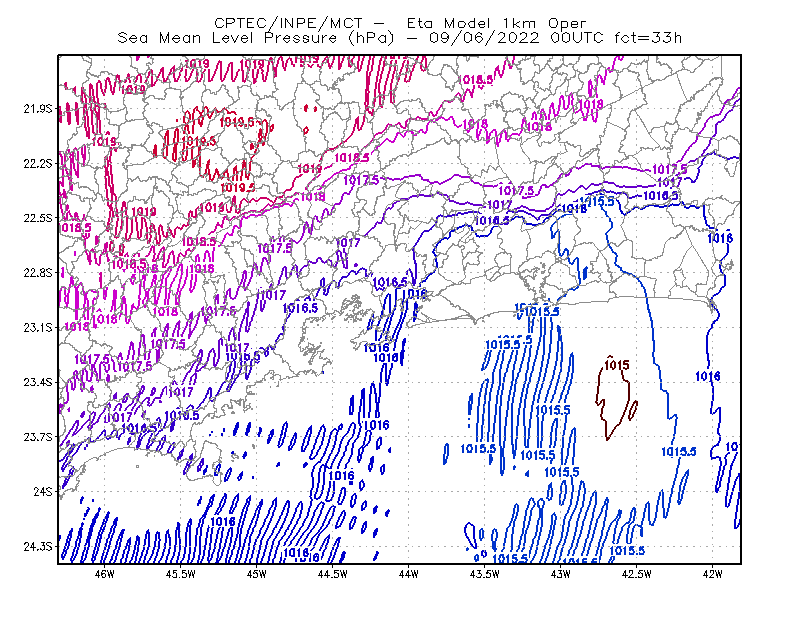
Task: Click the "42.5W" longitude axis label
Action: (637, 574)
